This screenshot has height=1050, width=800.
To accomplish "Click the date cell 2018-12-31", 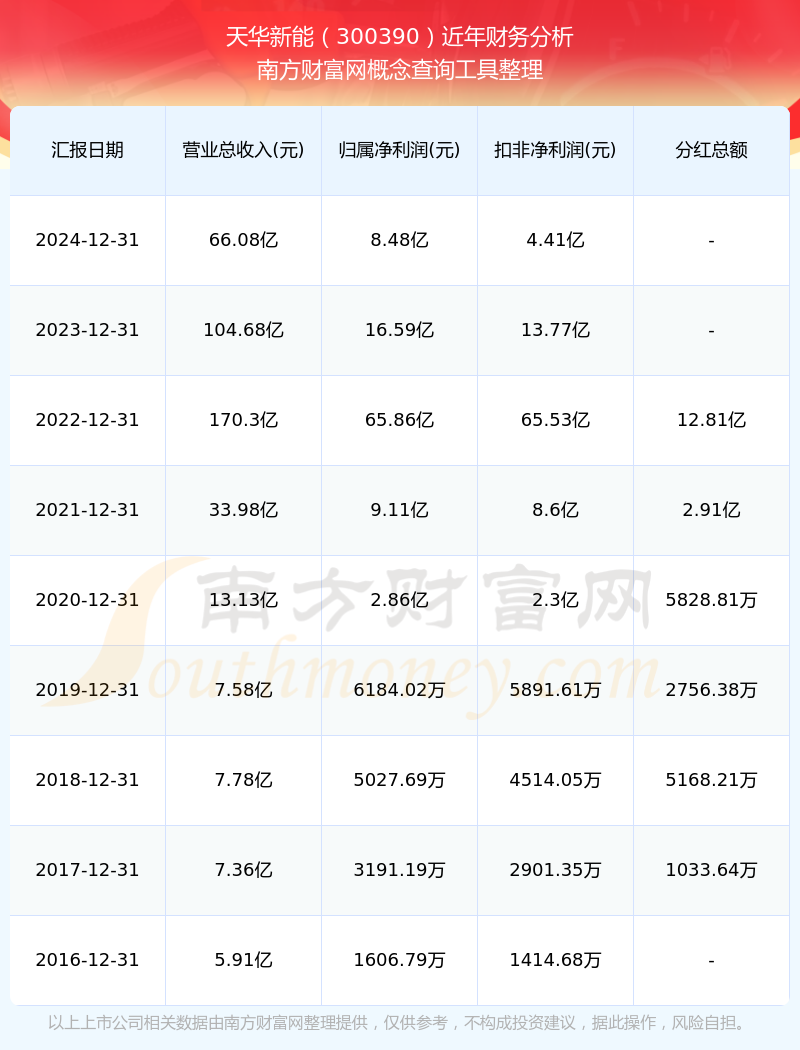I will click(x=87, y=780).
